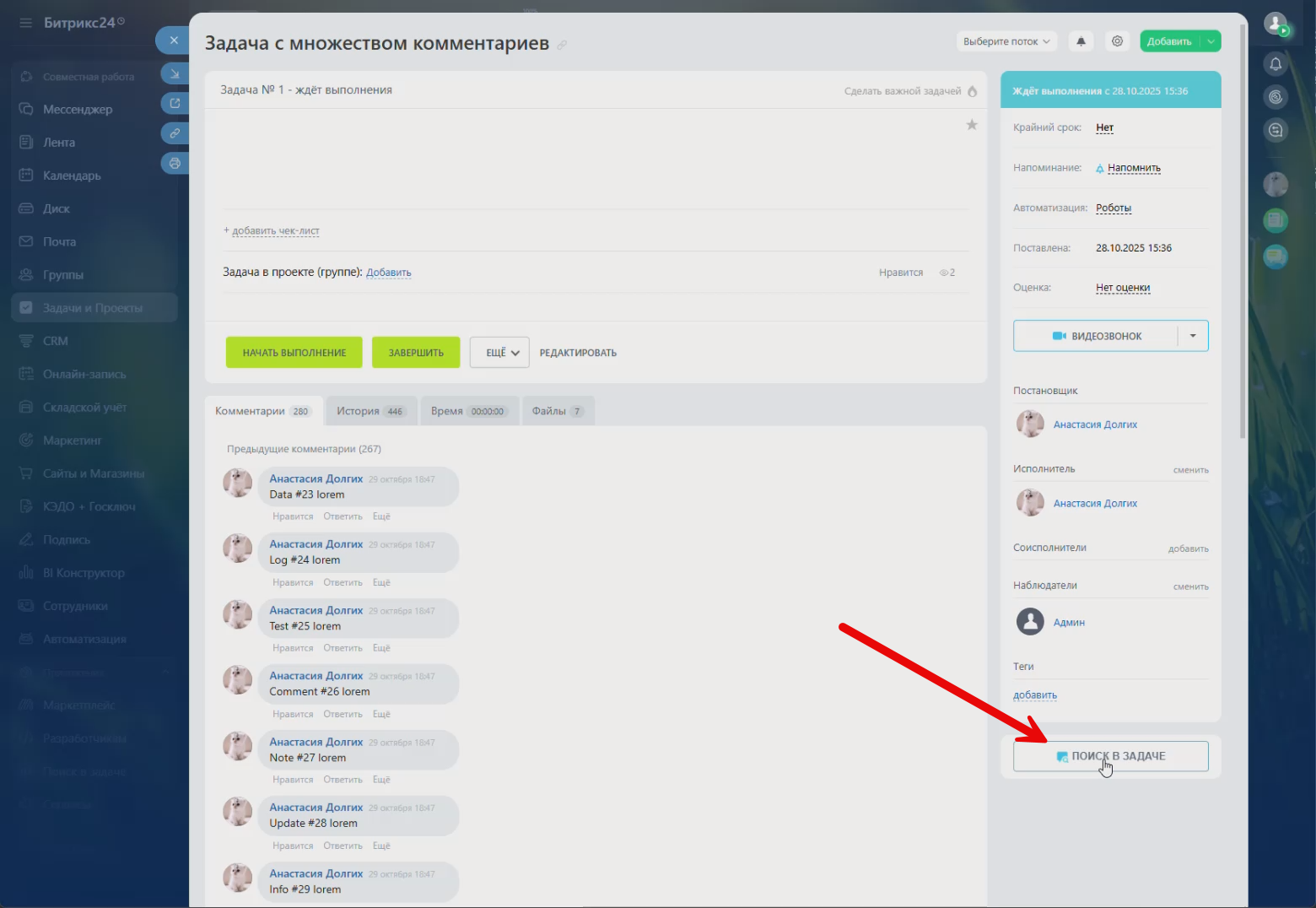Image resolution: width=1316 pixels, height=908 pixels.
Task: Click link icon beside the task title
Action: tap(562, 45)
